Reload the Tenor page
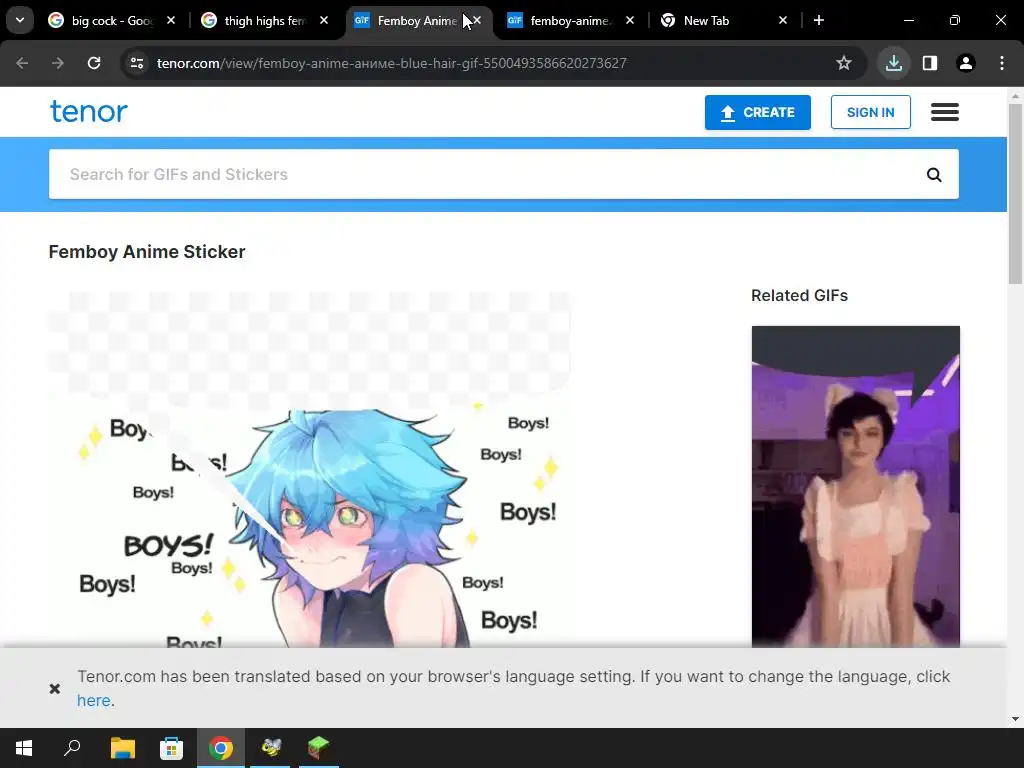This screenshot has width=1024, height=768. coord(94,63)
